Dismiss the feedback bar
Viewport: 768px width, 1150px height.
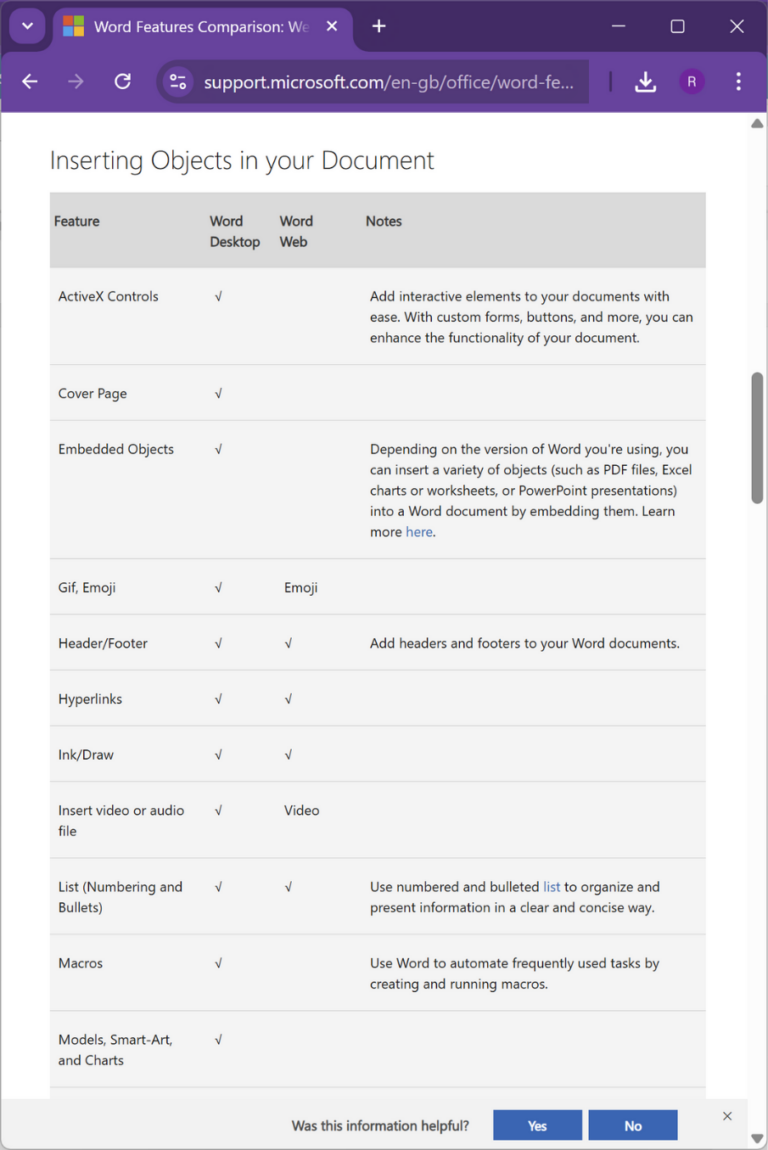pos(727,1116)
